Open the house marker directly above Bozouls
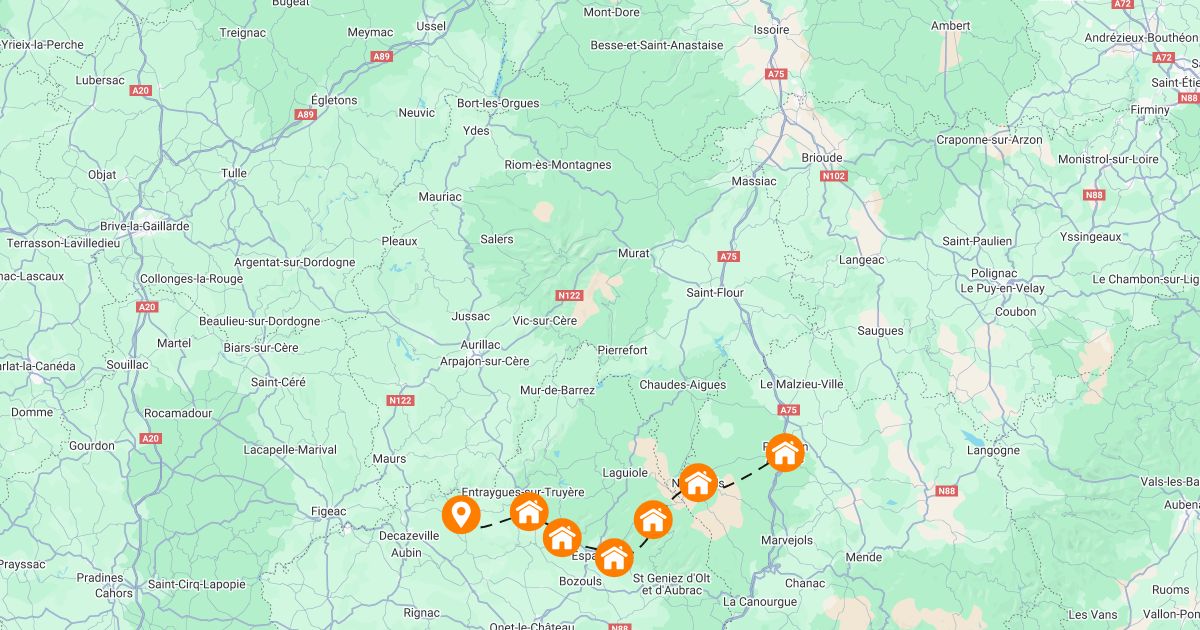 (614, 557)
